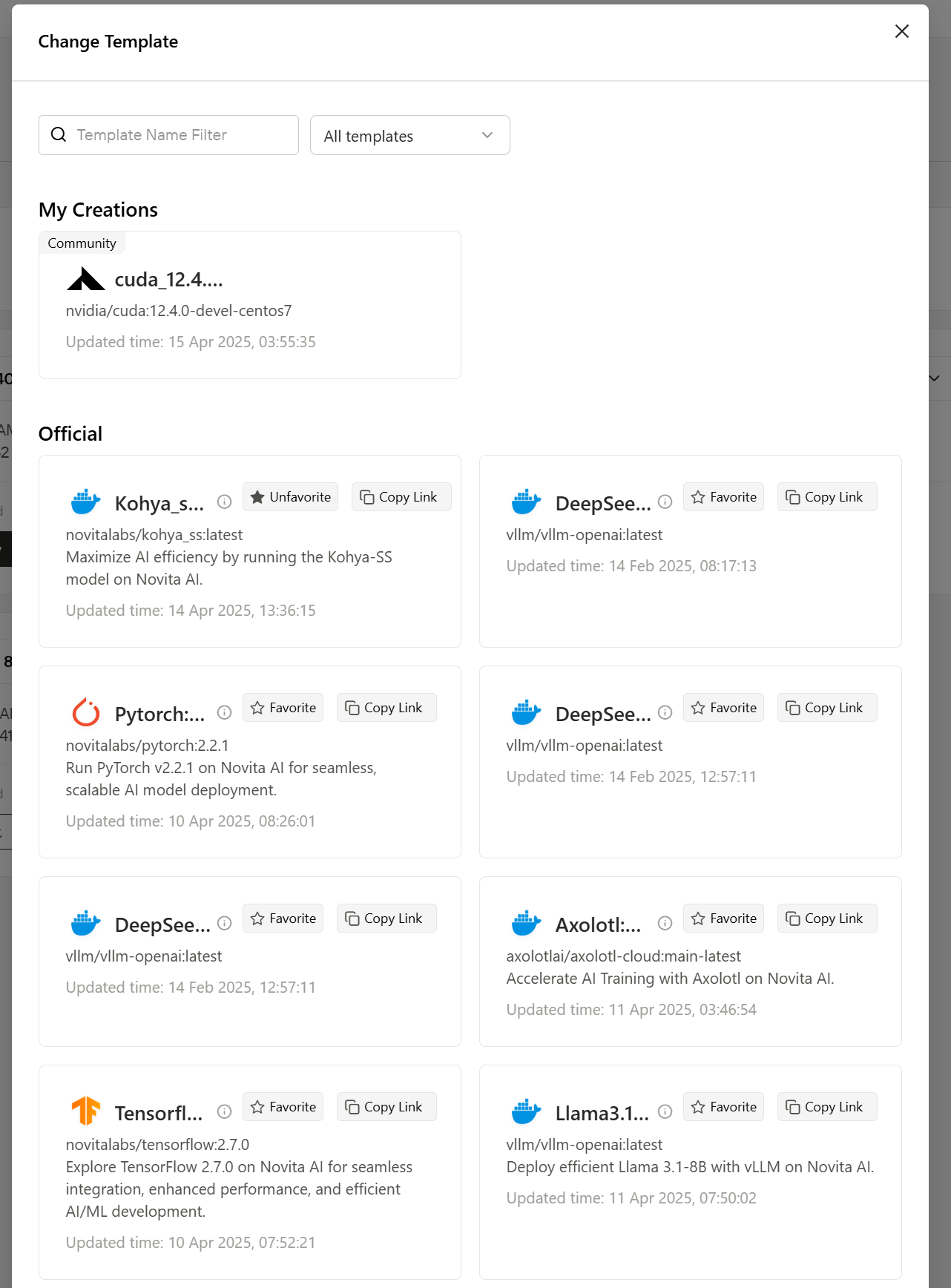Click the Community tag on cuda card
Viewport: 951px width, 1288px height.
pyautogui.click(x=82, y=243)
